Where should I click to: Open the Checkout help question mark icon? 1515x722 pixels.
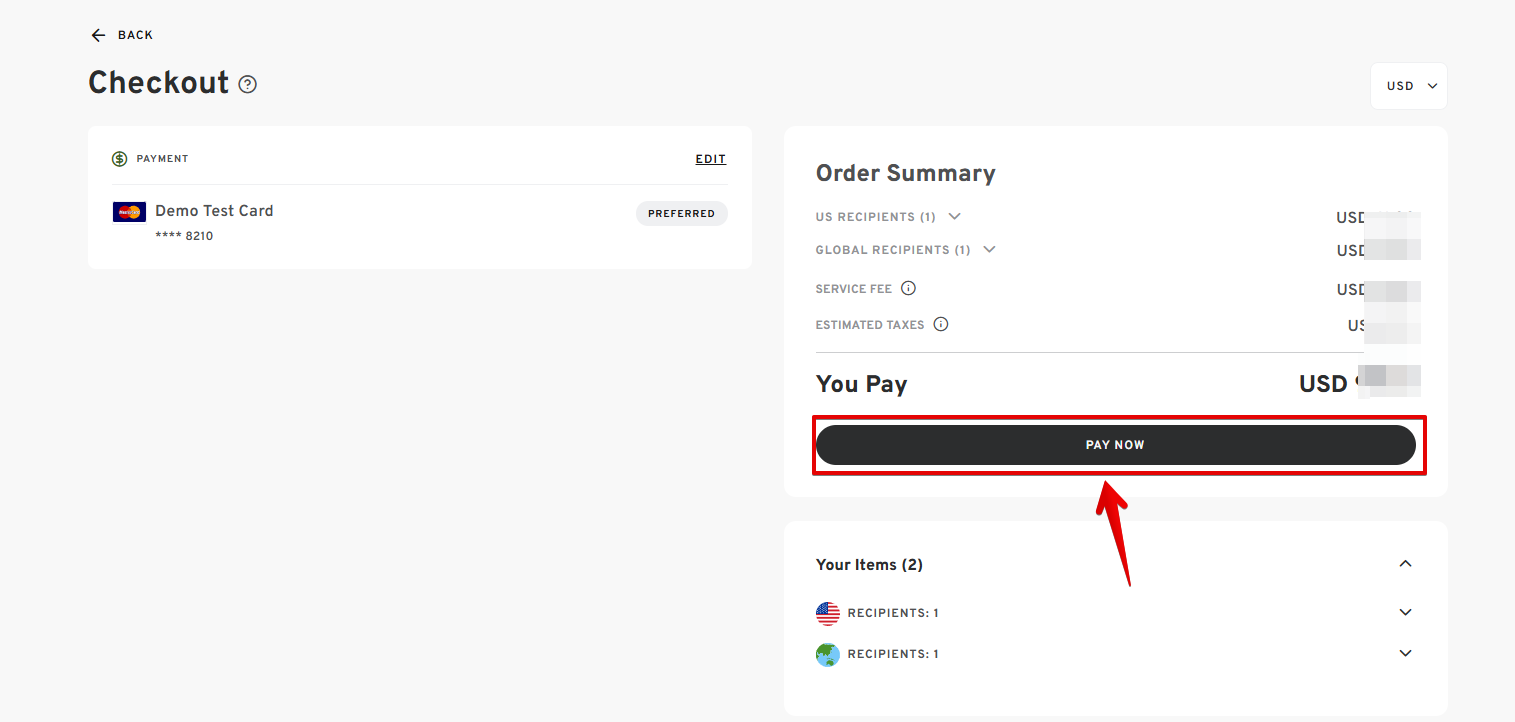pos(248,85)
